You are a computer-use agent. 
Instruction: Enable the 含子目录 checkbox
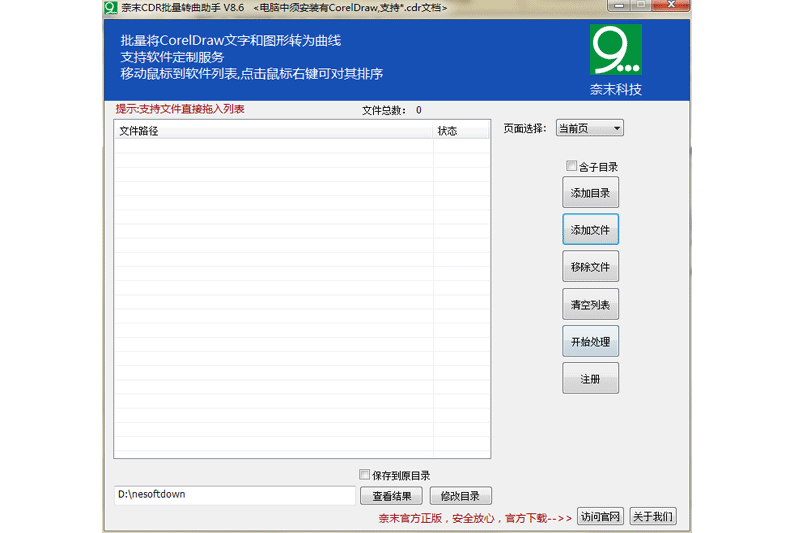click(x=572, y=166)
